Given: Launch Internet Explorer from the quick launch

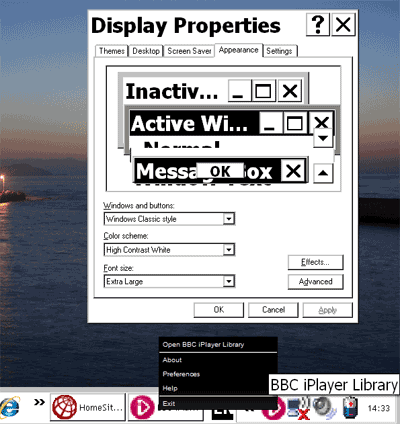Looking at the screenshot, I should click(x=9, y=408).
